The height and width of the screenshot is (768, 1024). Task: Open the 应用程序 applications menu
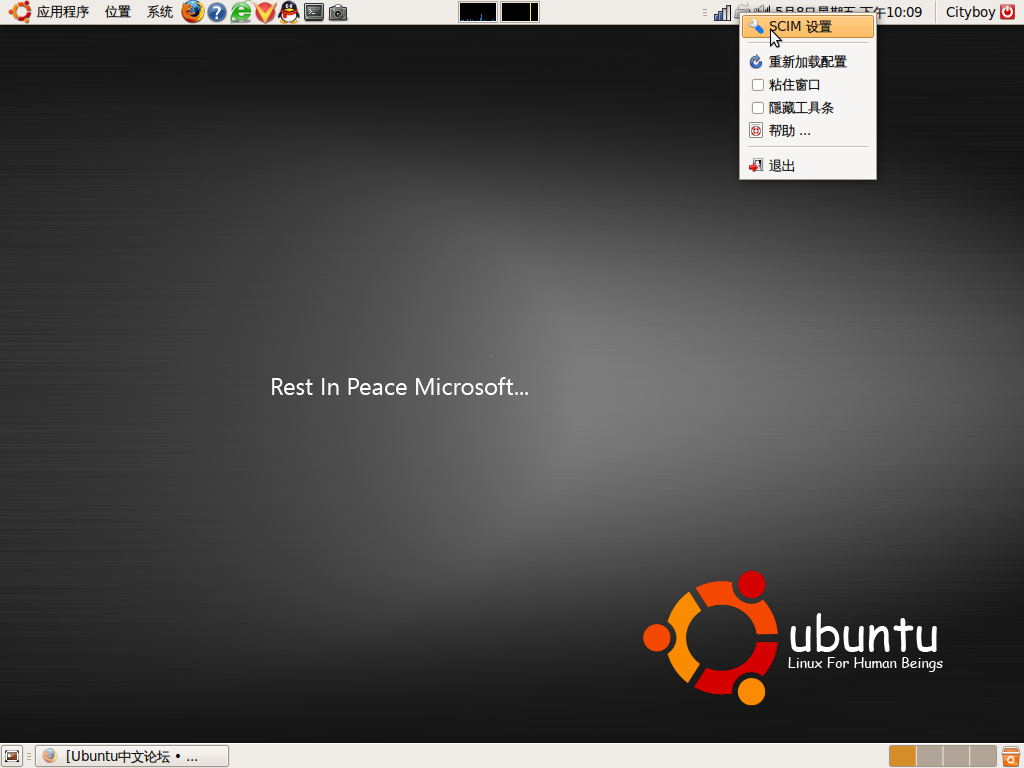tap(50, 12)
